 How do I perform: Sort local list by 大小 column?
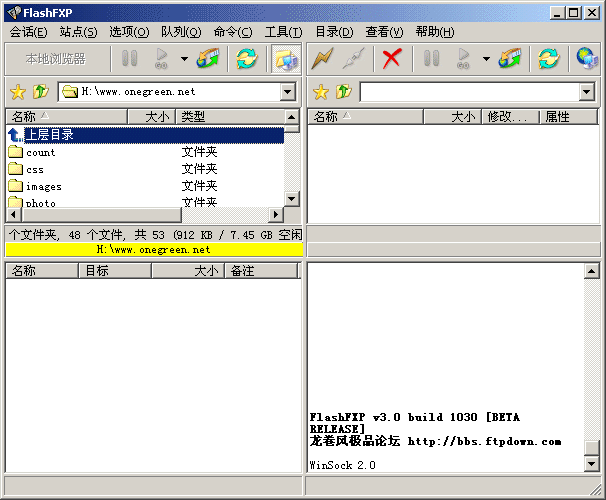coord(152,116)
